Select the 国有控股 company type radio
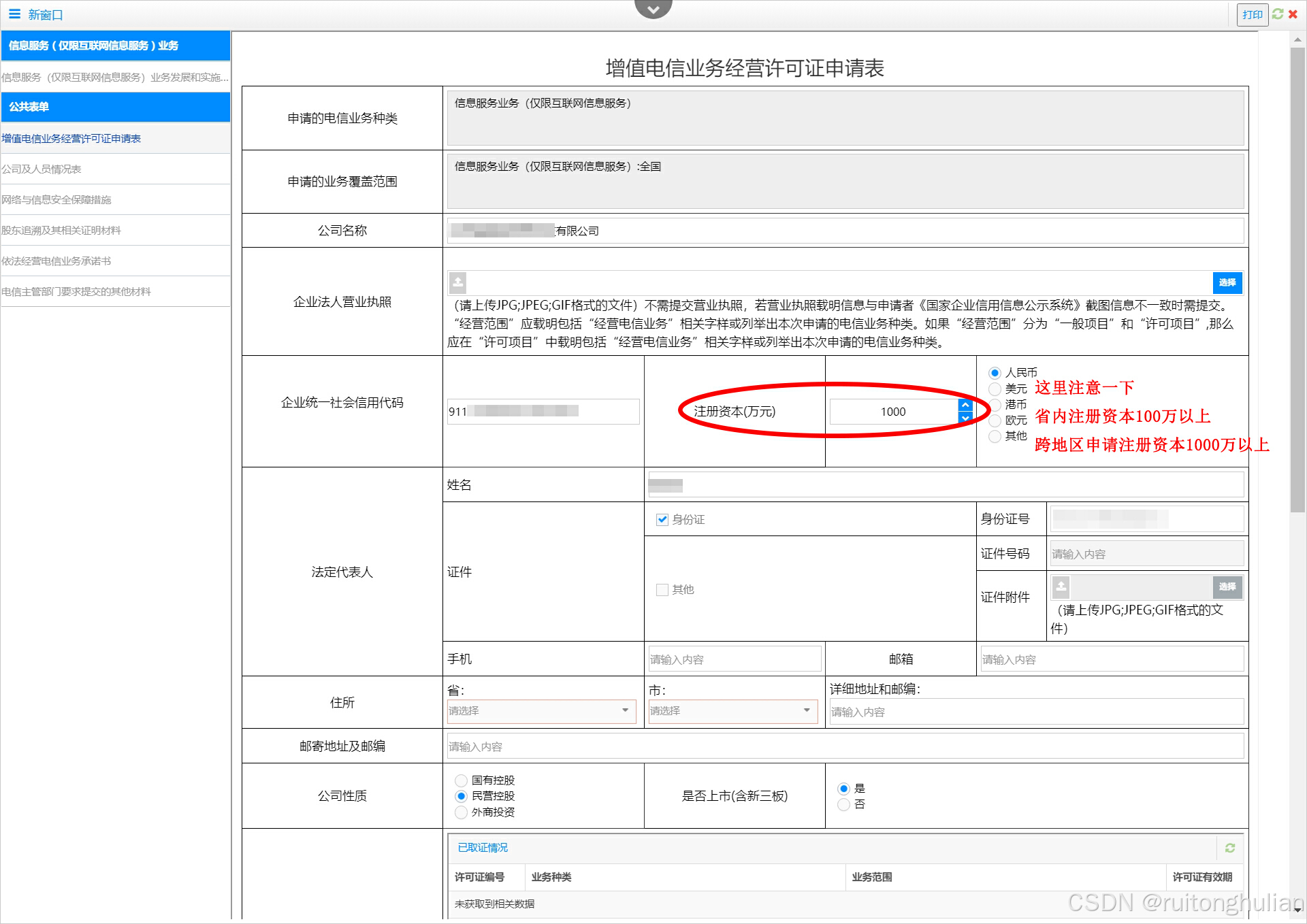Image resolution: width=1307 pixels, height=924 pixels. coord(462,780)
